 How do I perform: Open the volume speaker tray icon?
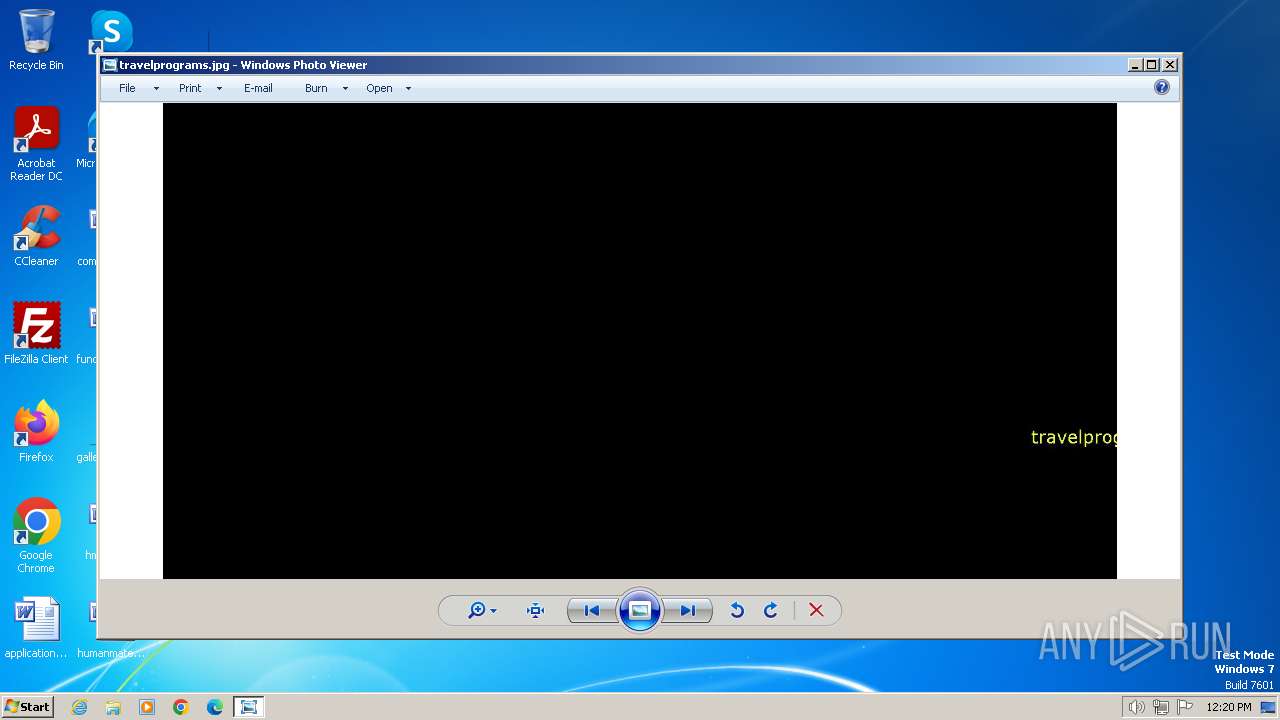coord(1136,707)
